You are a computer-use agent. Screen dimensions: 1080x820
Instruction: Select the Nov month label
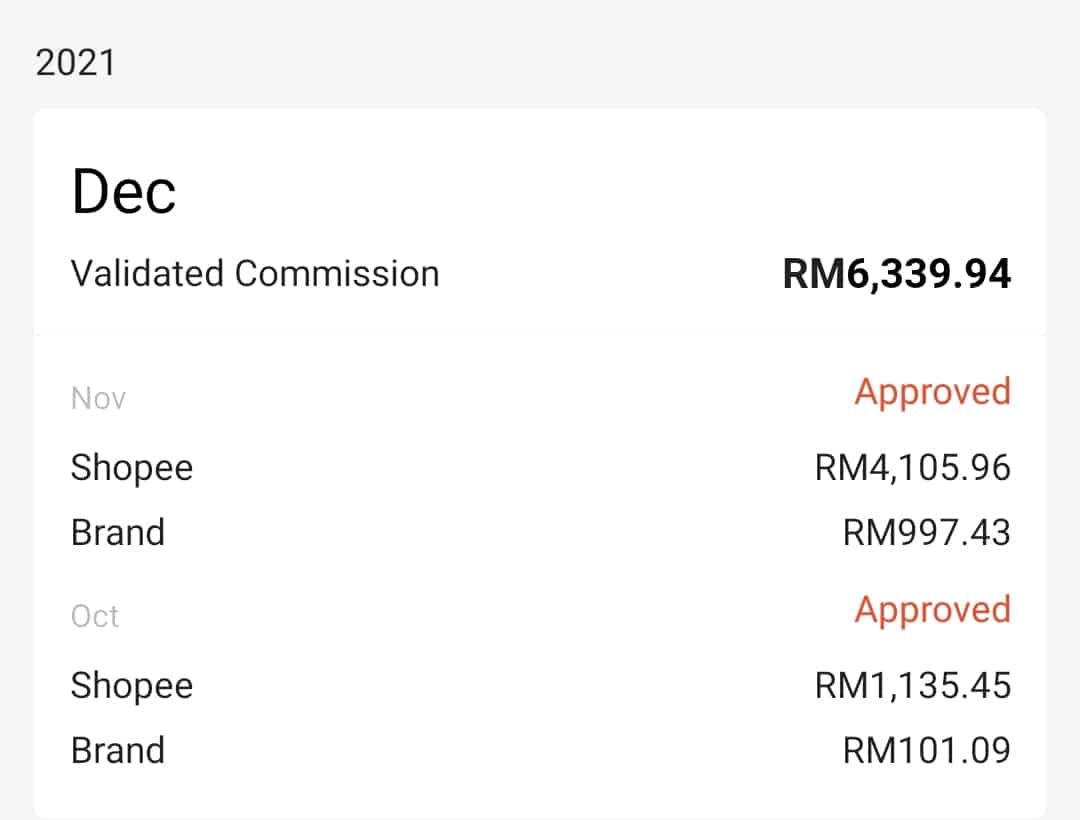(x=98, y=398)
